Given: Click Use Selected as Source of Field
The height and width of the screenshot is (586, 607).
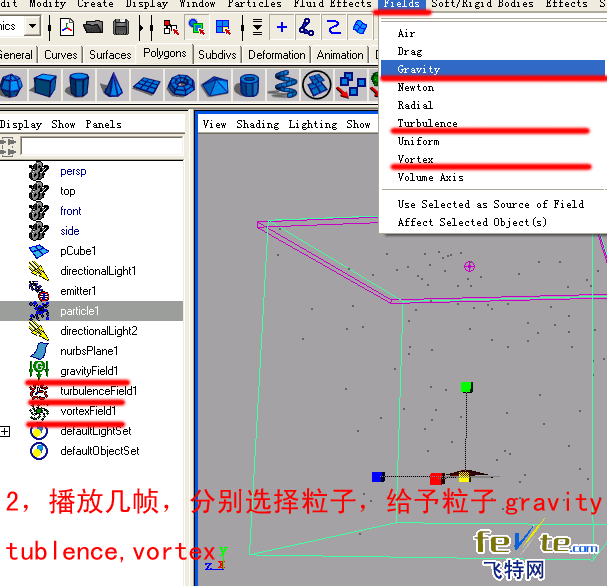Looking at the screenshot, I should (x=492, y=204).
